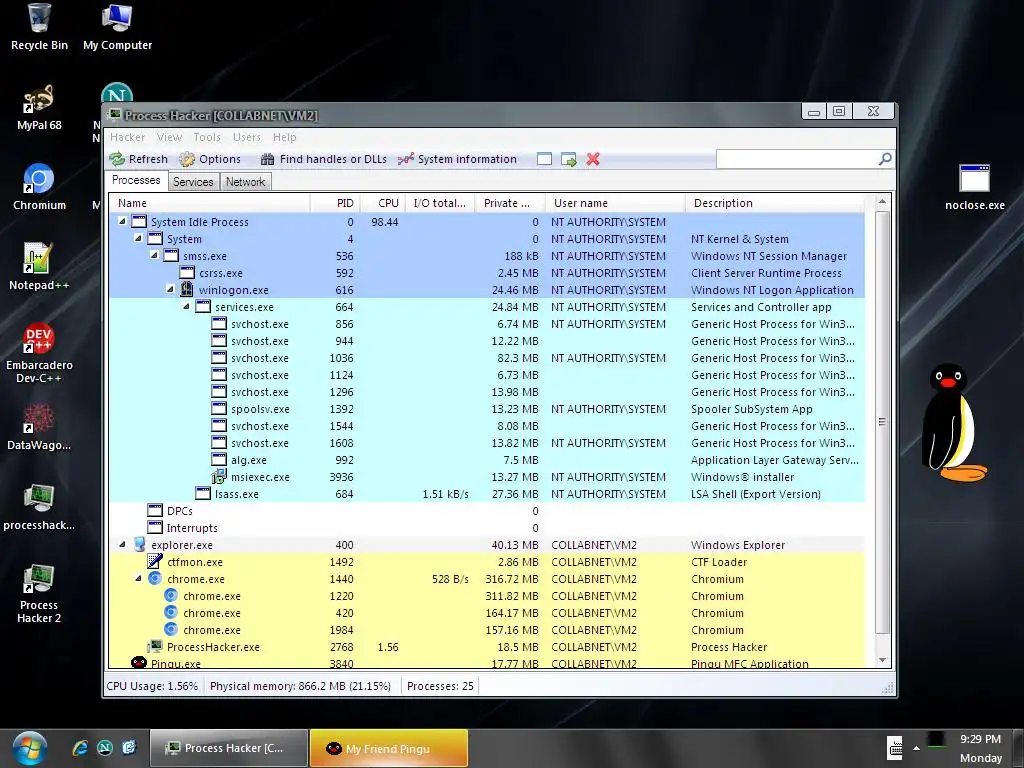Click the process list vertical scrollbar thumb
The height and width of the screenshot is (768, 1024).
(882, 422)
